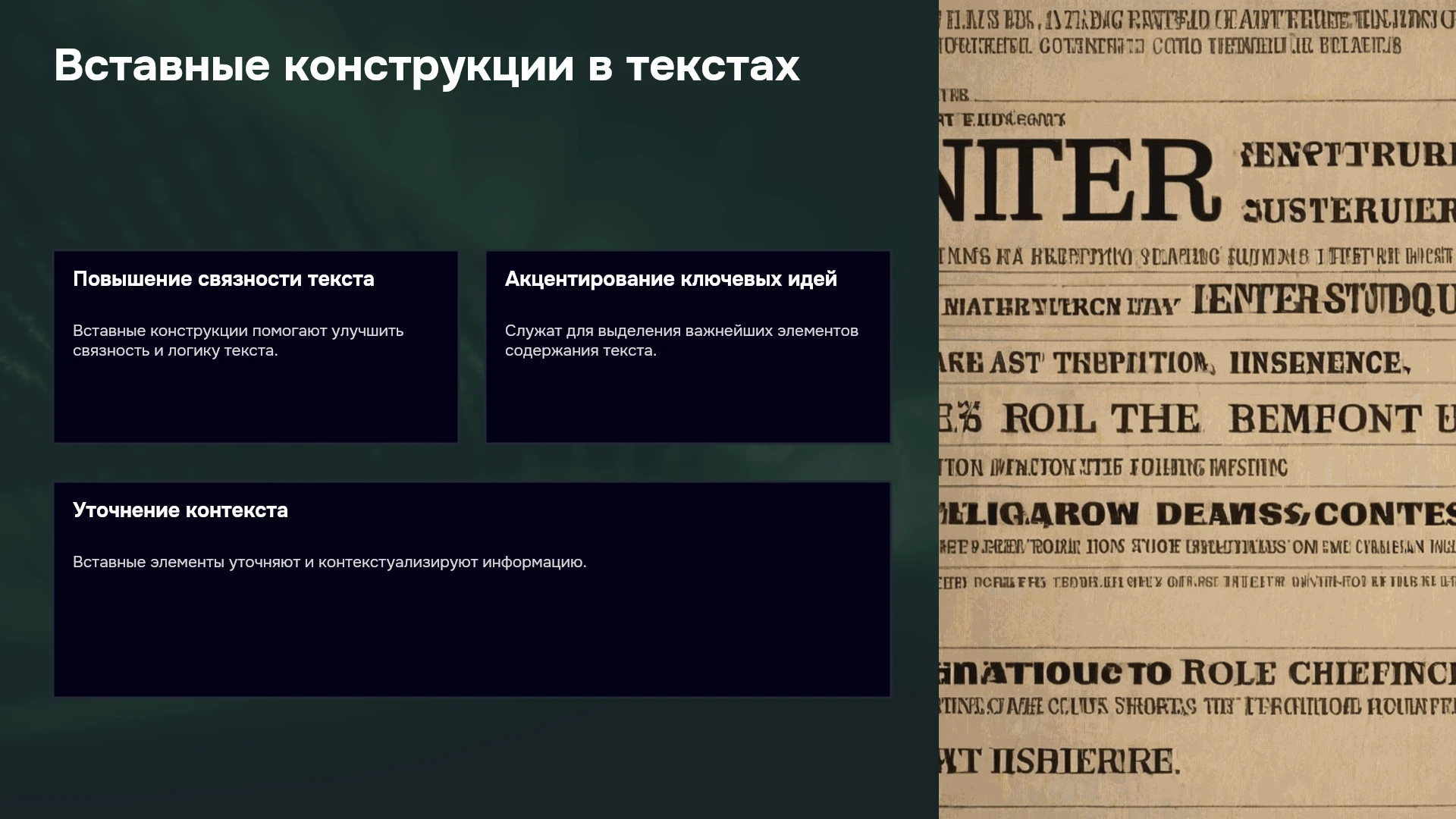Select the newspaper image on the right
The image size is (1456, 819).
[x=1197, y=409]
